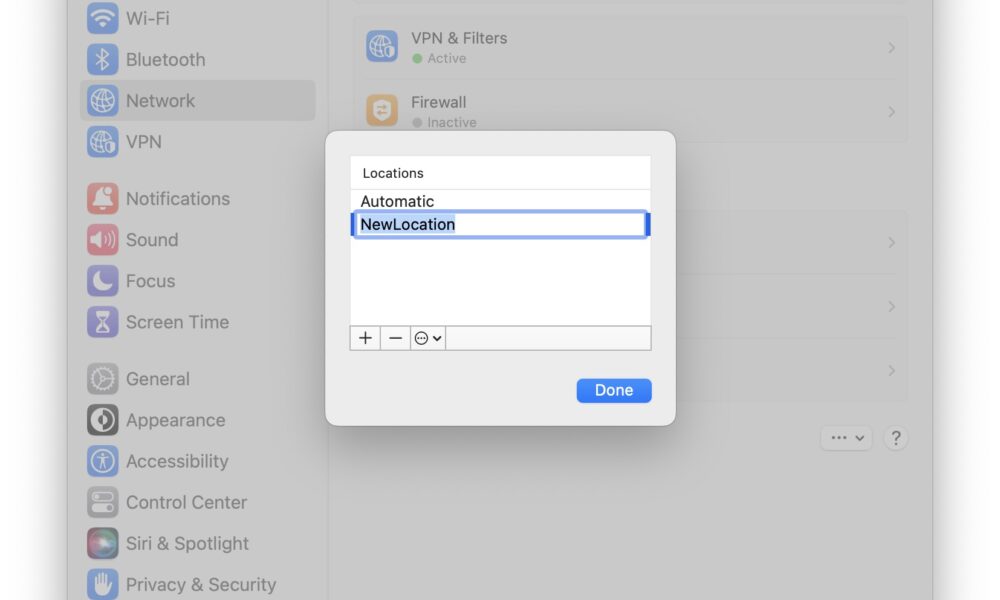1000x600 pixels.
Task: Open Focus moon icon
Action: 102,281
